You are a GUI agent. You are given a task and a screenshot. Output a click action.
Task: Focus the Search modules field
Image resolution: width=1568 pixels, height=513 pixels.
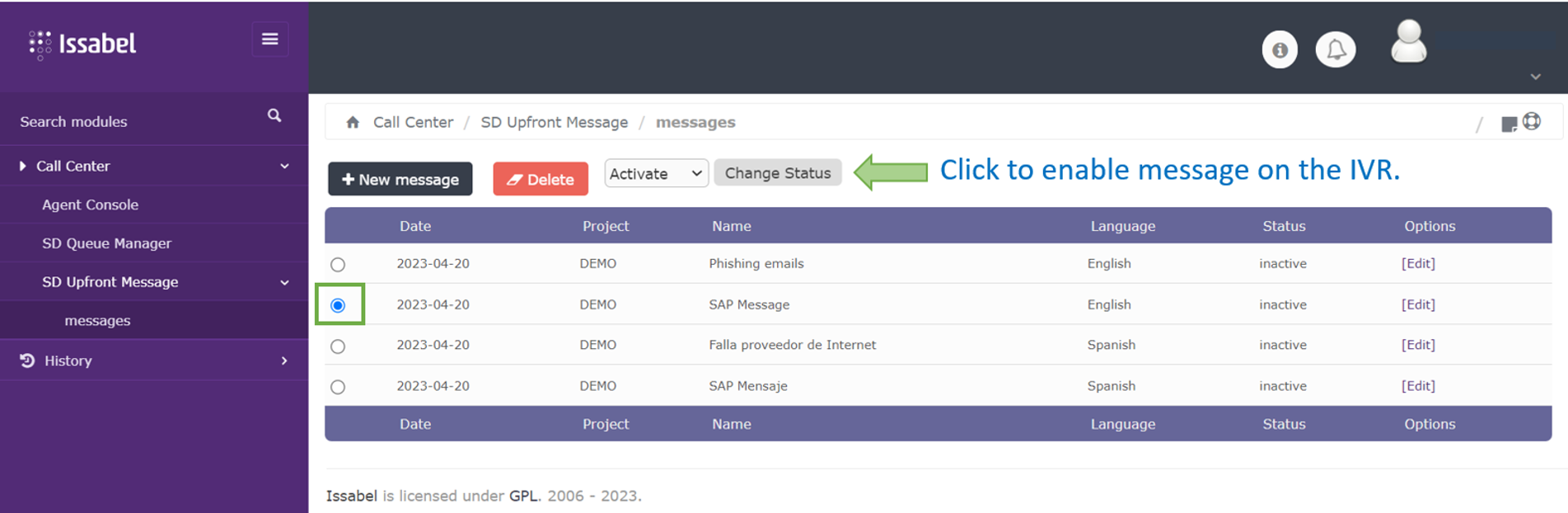132,122
